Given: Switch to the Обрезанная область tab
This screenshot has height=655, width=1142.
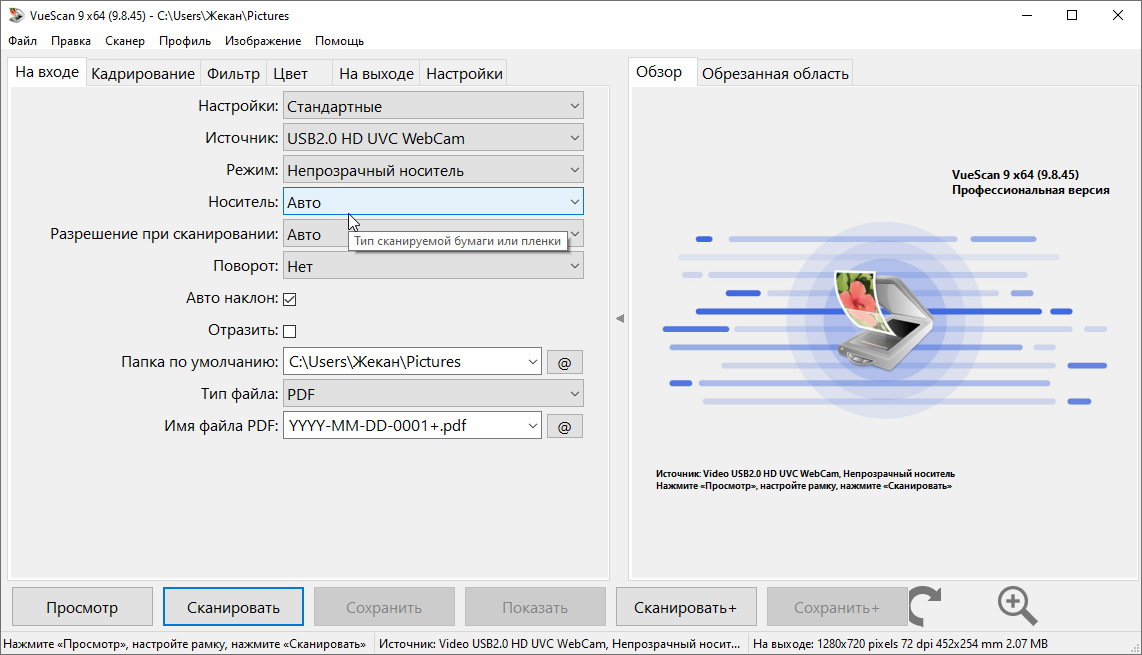Looking at the screenshot, I should [x=776, y=74].
